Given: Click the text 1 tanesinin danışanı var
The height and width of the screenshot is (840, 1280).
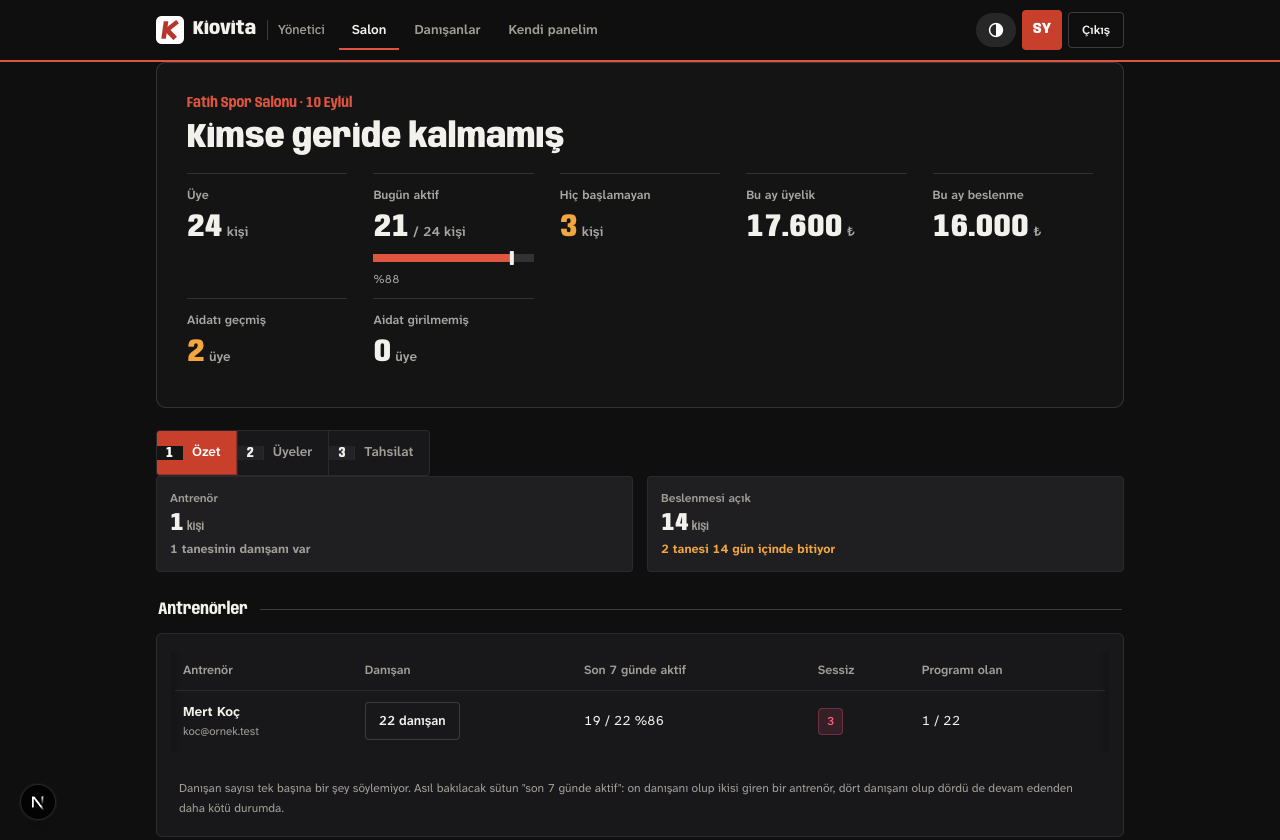Looking at the screenshot, I should pos(240,549).
